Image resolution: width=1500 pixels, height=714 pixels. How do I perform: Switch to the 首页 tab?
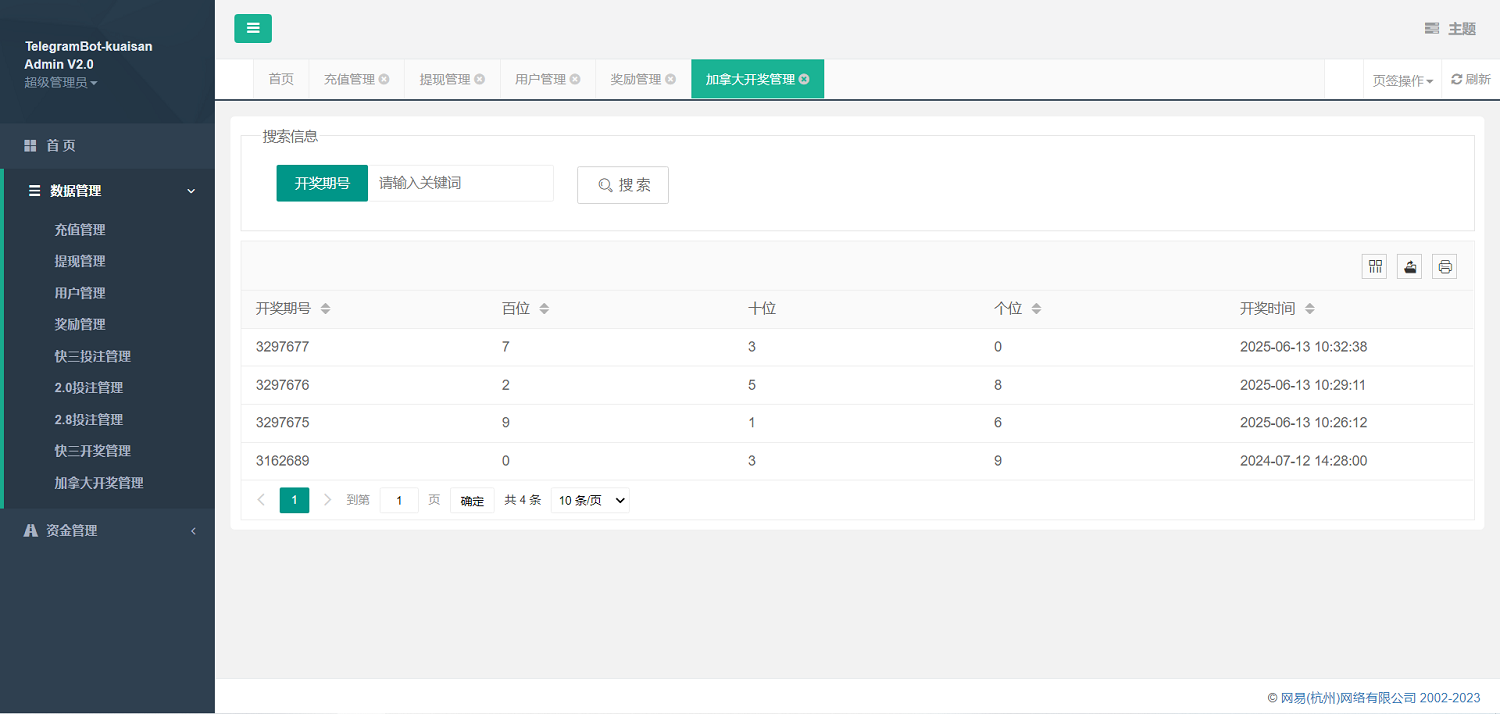tap(281, 79)
